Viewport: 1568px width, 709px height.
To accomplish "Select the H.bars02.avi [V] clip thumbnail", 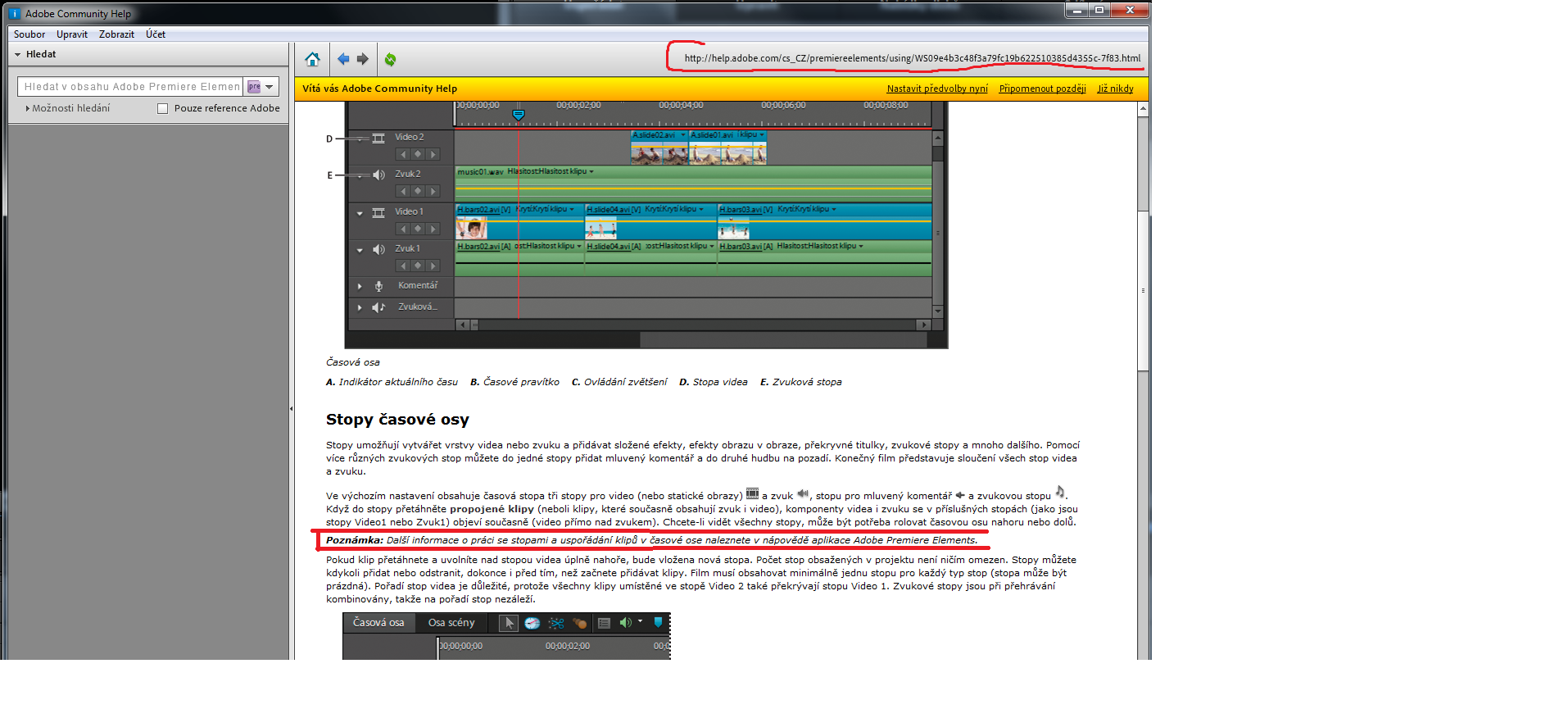I will (x=472, y=227).
